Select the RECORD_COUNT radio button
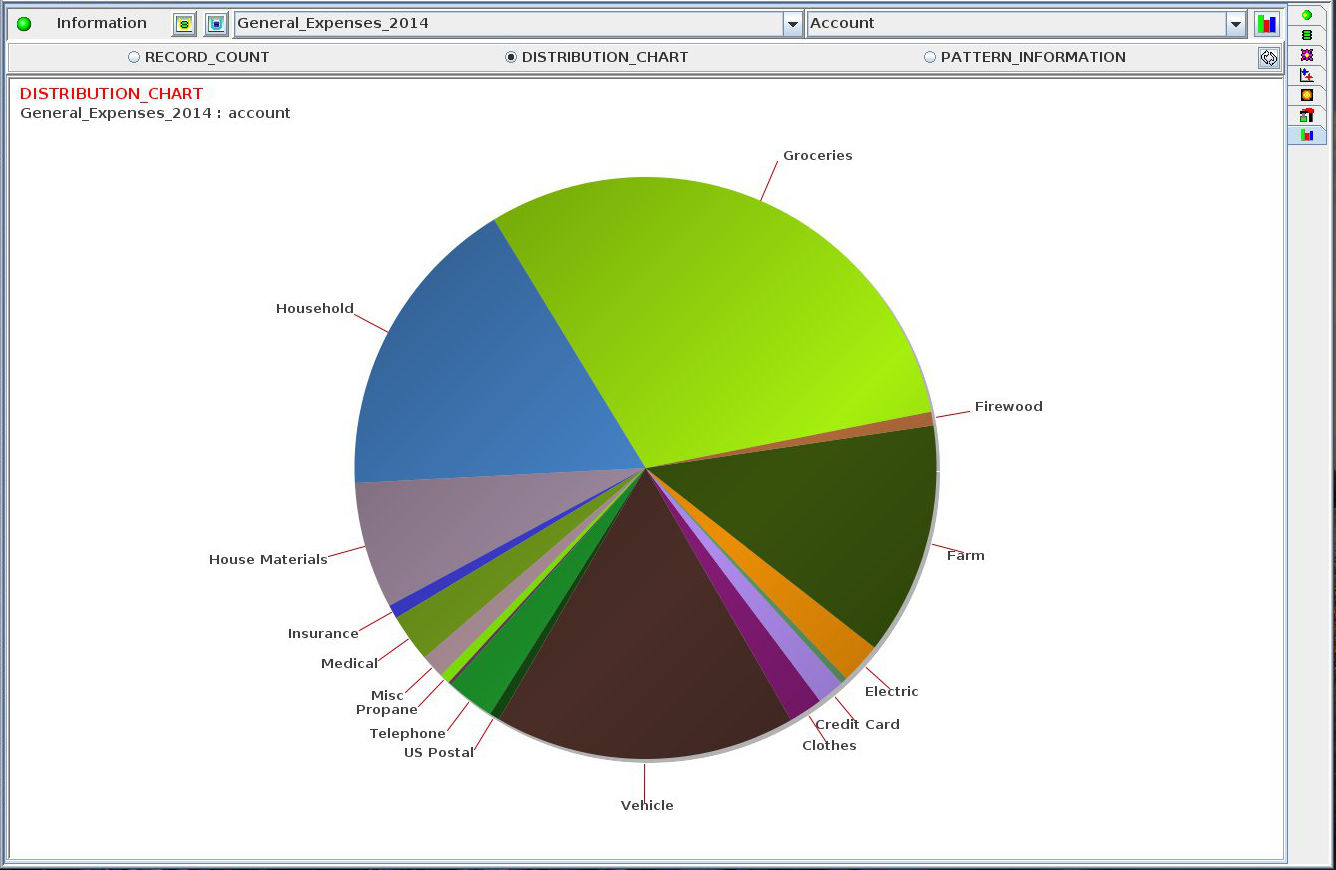This screenshot has width=1336, height=870. pyautogui.click(x=134, y=58)
